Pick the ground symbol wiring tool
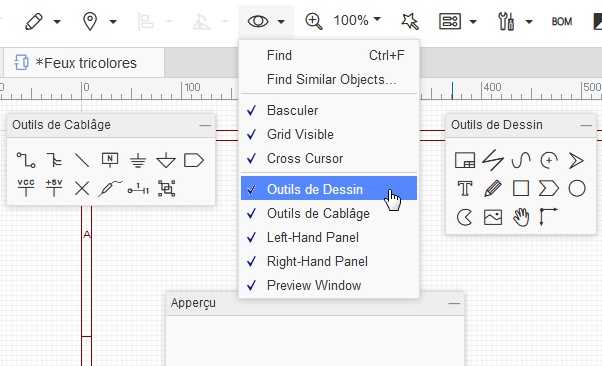The width and height of the screenshot is (602, 366). (x=138, y=160)
